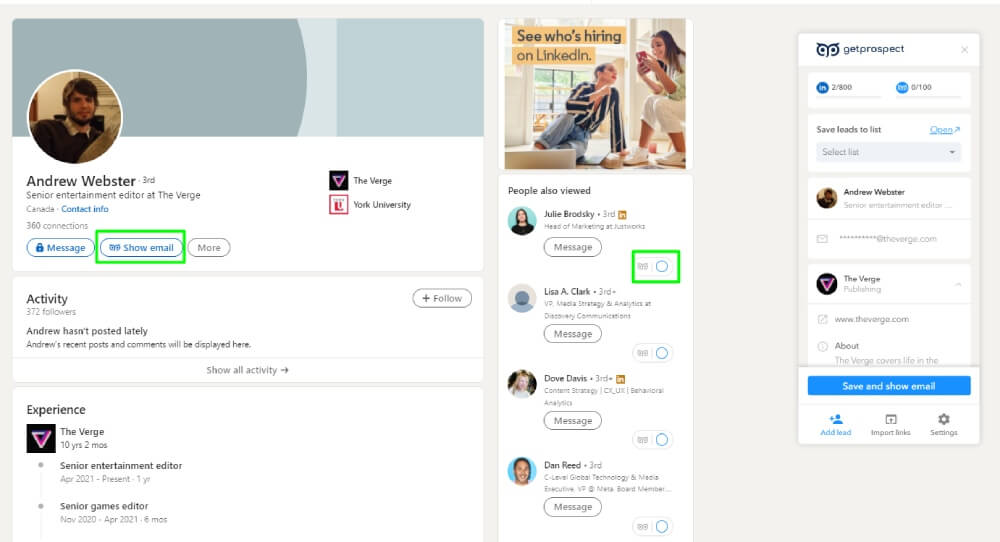Image resolution: width=1000 pixels, height=542 pixels.
Task: Click Save and show email button
Action: (x=889, y=386)
